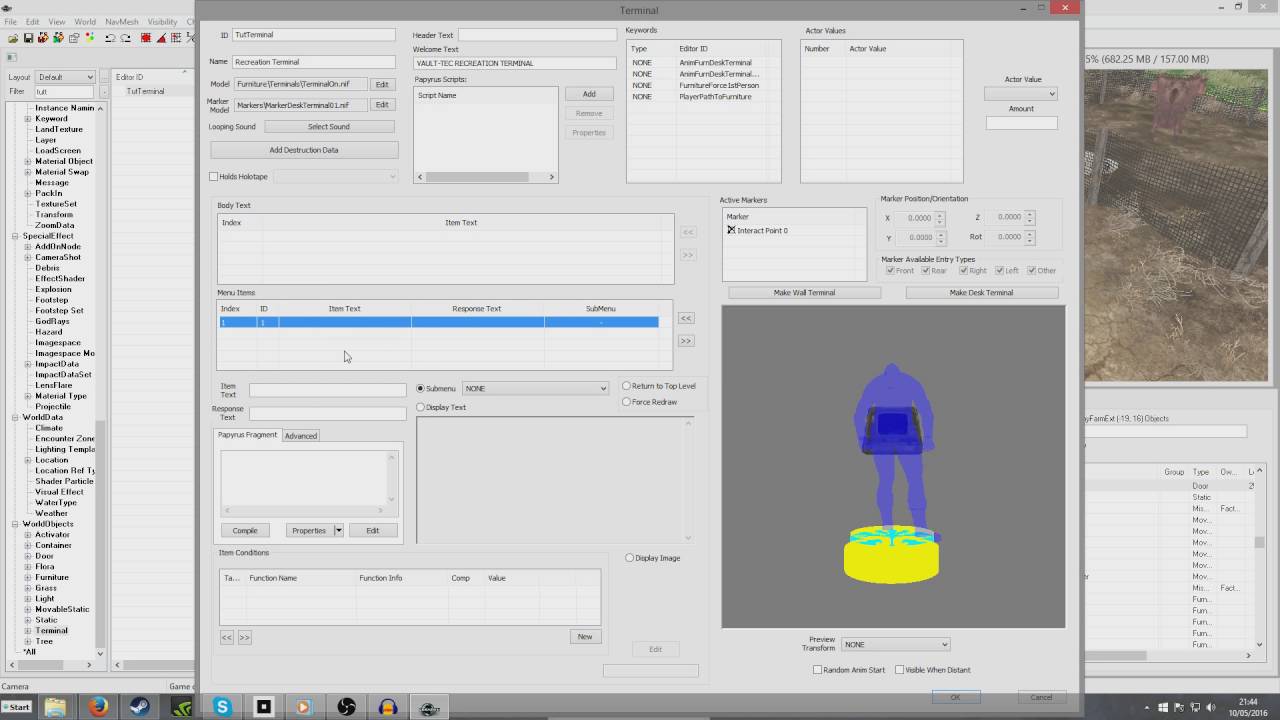This screenshot has height=720, width=1280.
Task: Select the Return to Top Level option
Action: click(x=627, y=386)
